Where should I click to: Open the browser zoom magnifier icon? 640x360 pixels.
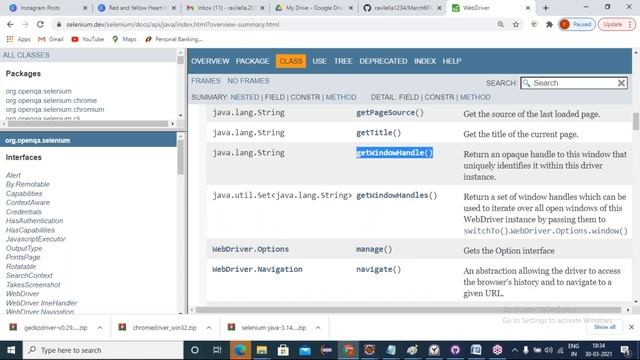pyautogui.click(x=500, y=24)
